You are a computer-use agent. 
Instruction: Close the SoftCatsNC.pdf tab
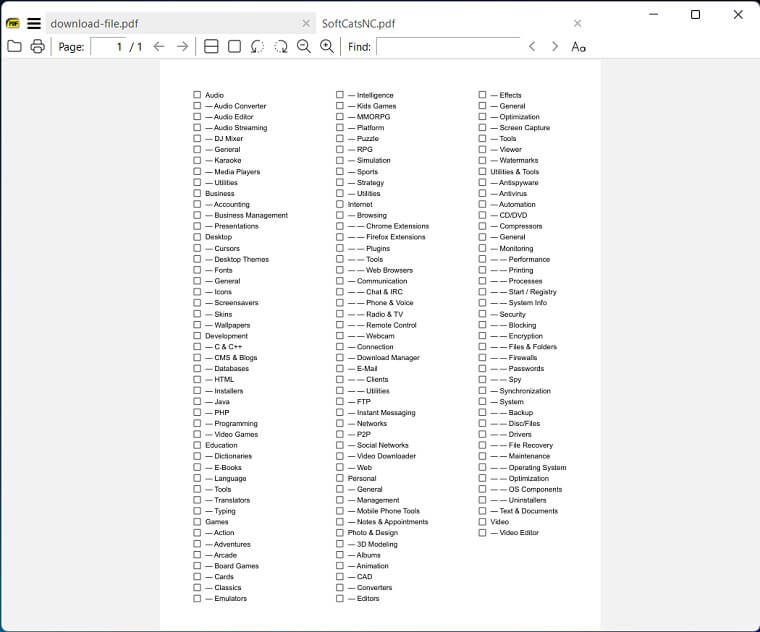[577, 23]
